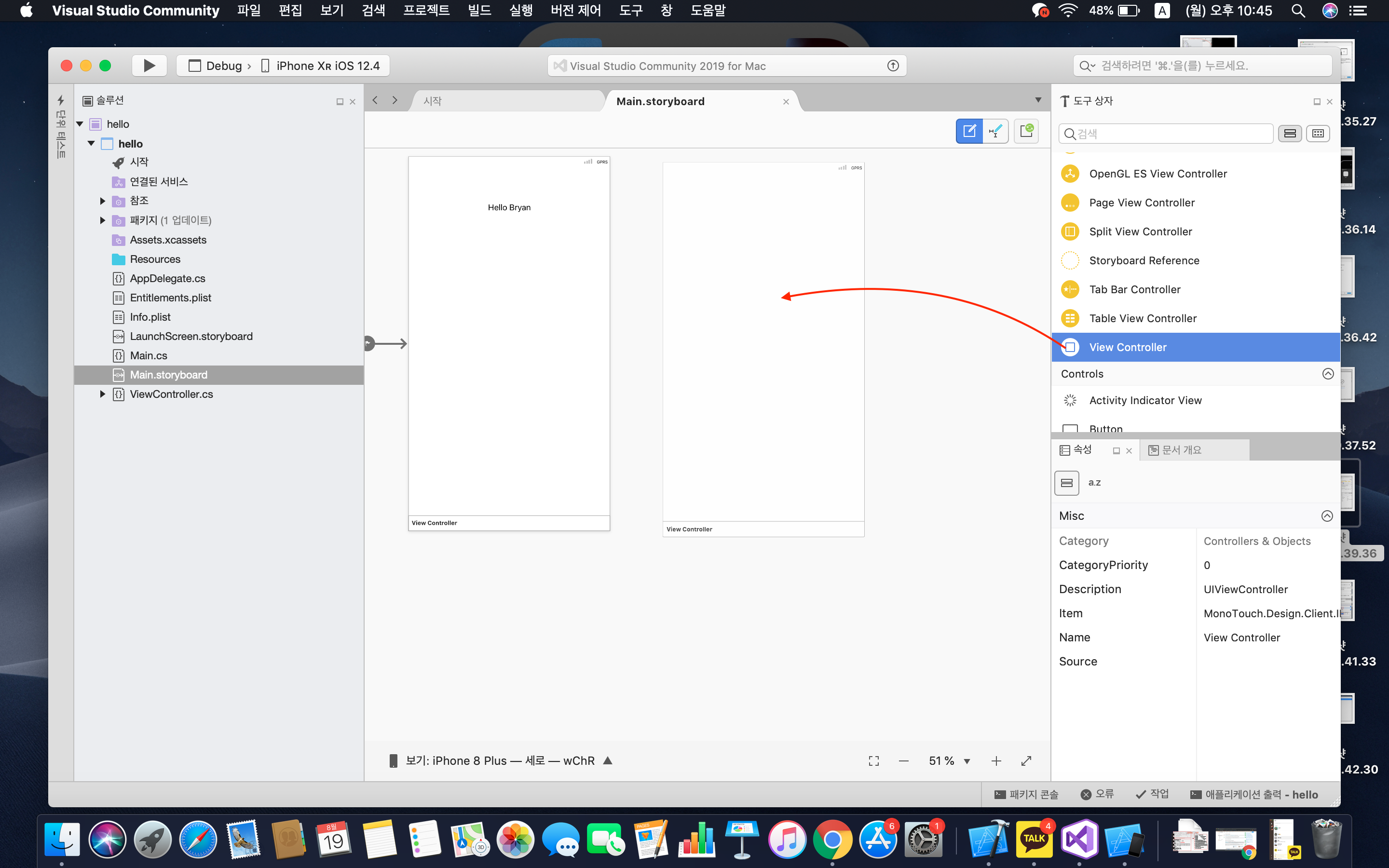Switch to the 문서 개요 tab
The image size is (1389, 868).
click(x=1181, y=450)
